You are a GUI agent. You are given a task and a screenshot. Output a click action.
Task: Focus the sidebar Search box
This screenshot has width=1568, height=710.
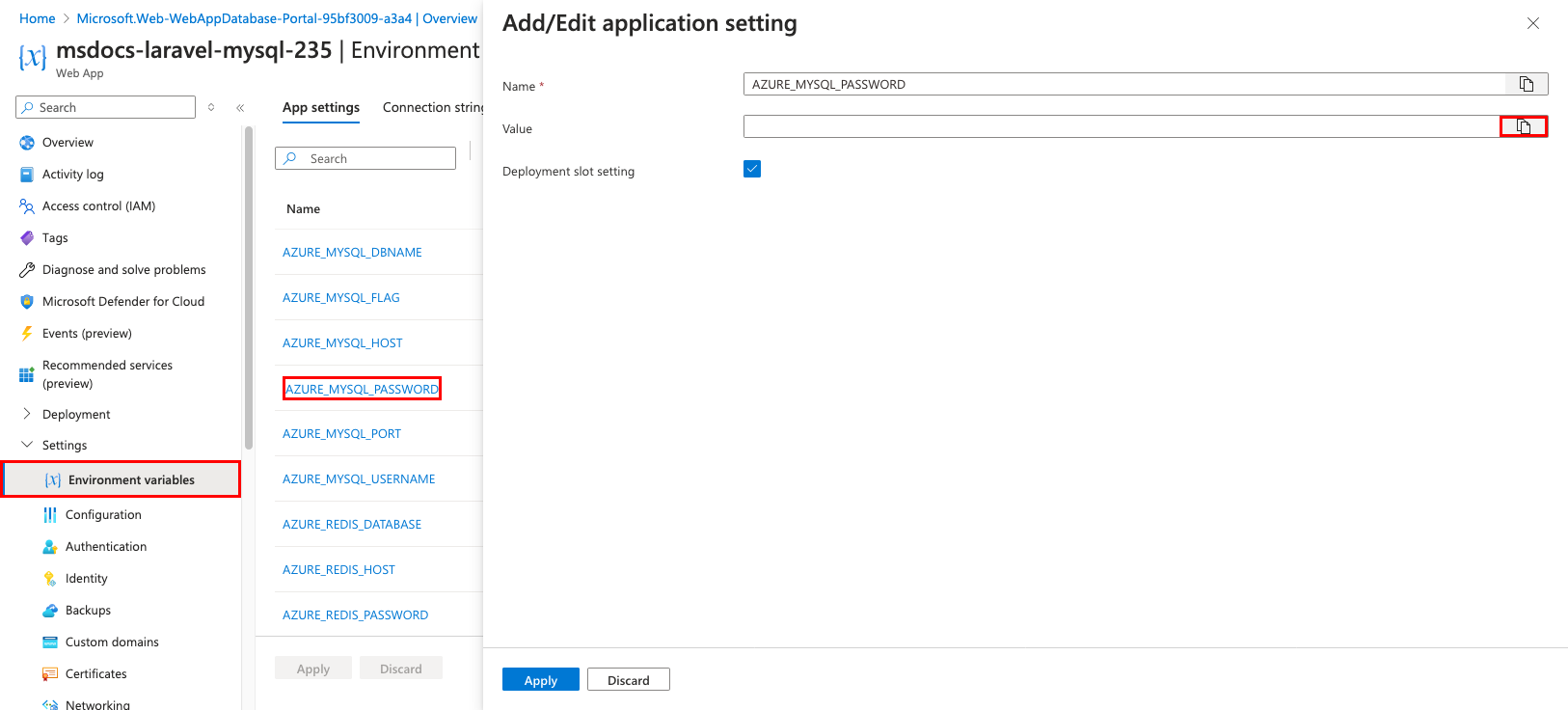pyautogui.click(x=106, y=107)
